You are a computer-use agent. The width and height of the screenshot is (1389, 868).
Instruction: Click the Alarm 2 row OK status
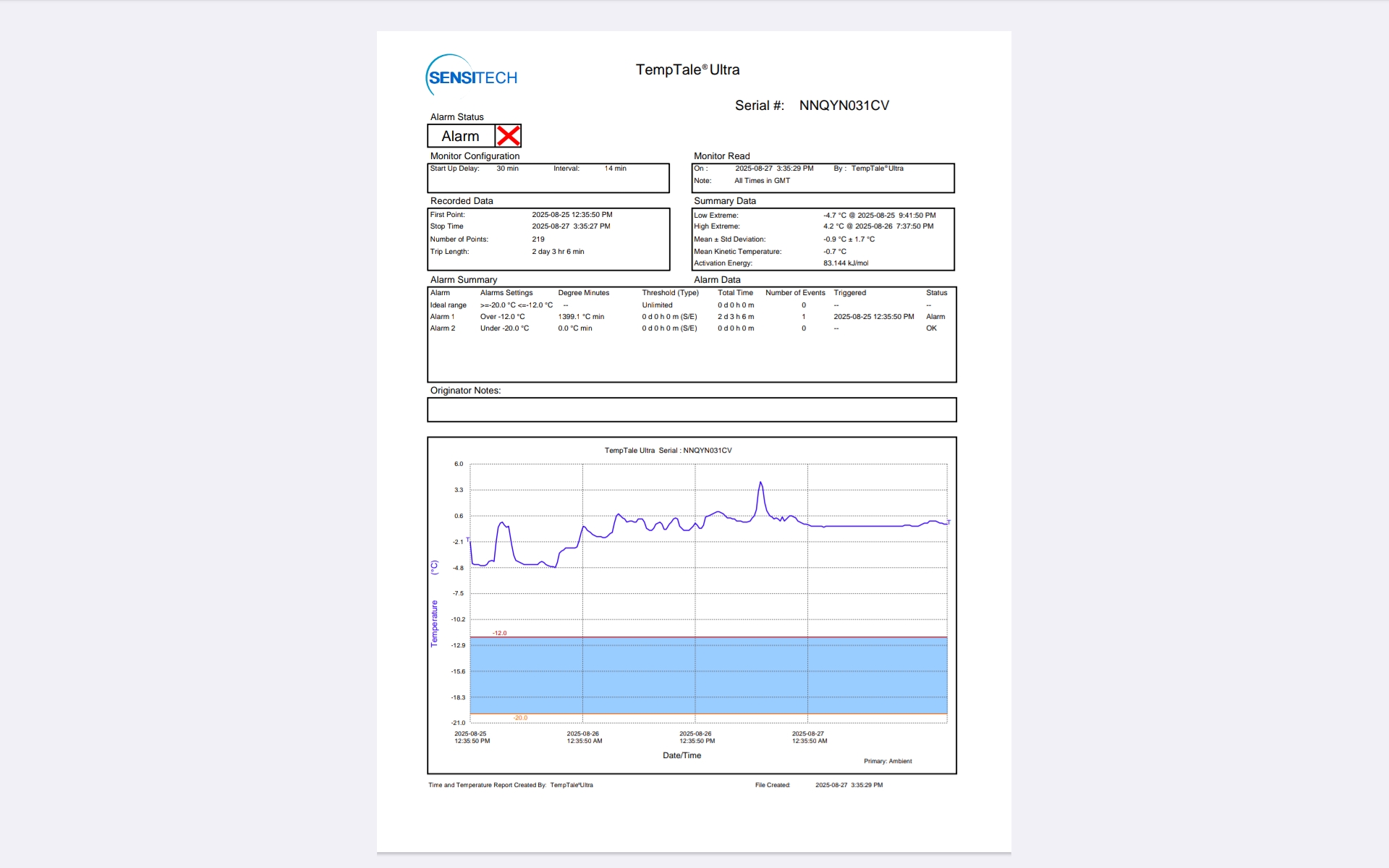(931, 328)
